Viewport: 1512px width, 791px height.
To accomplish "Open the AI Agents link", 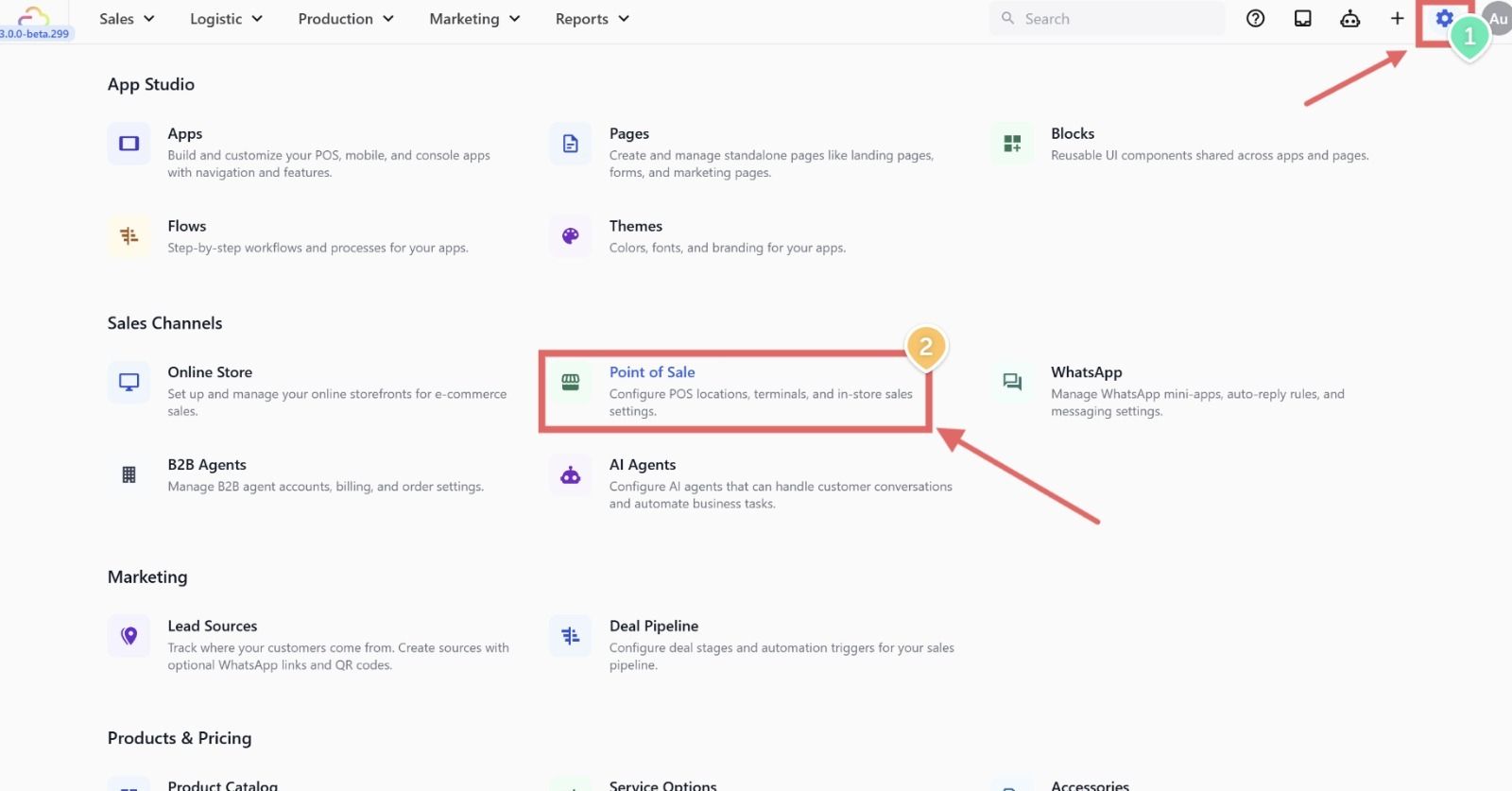I will pyautogui.click(x=643, y=465).
